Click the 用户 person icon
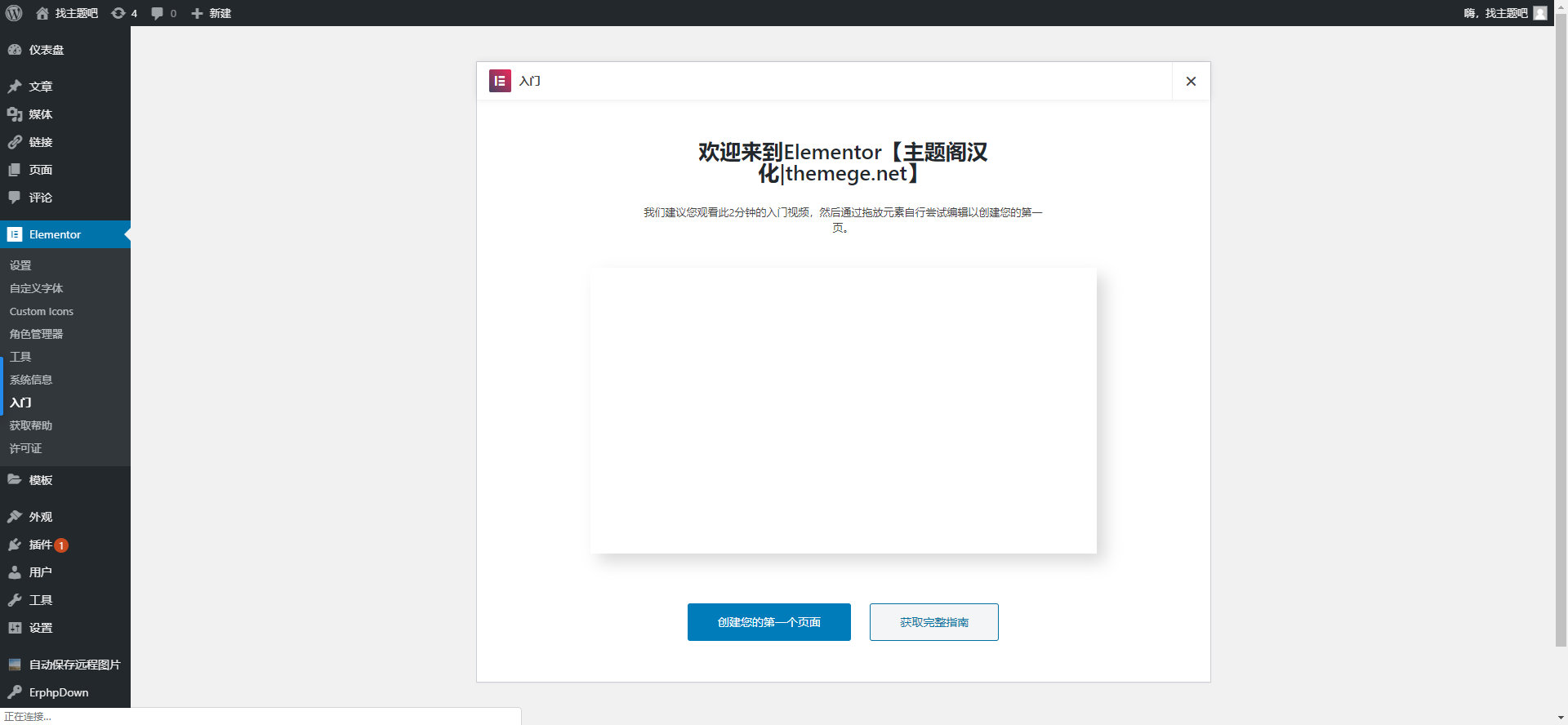Screen dimensions: 1568x725 [15, 572]
